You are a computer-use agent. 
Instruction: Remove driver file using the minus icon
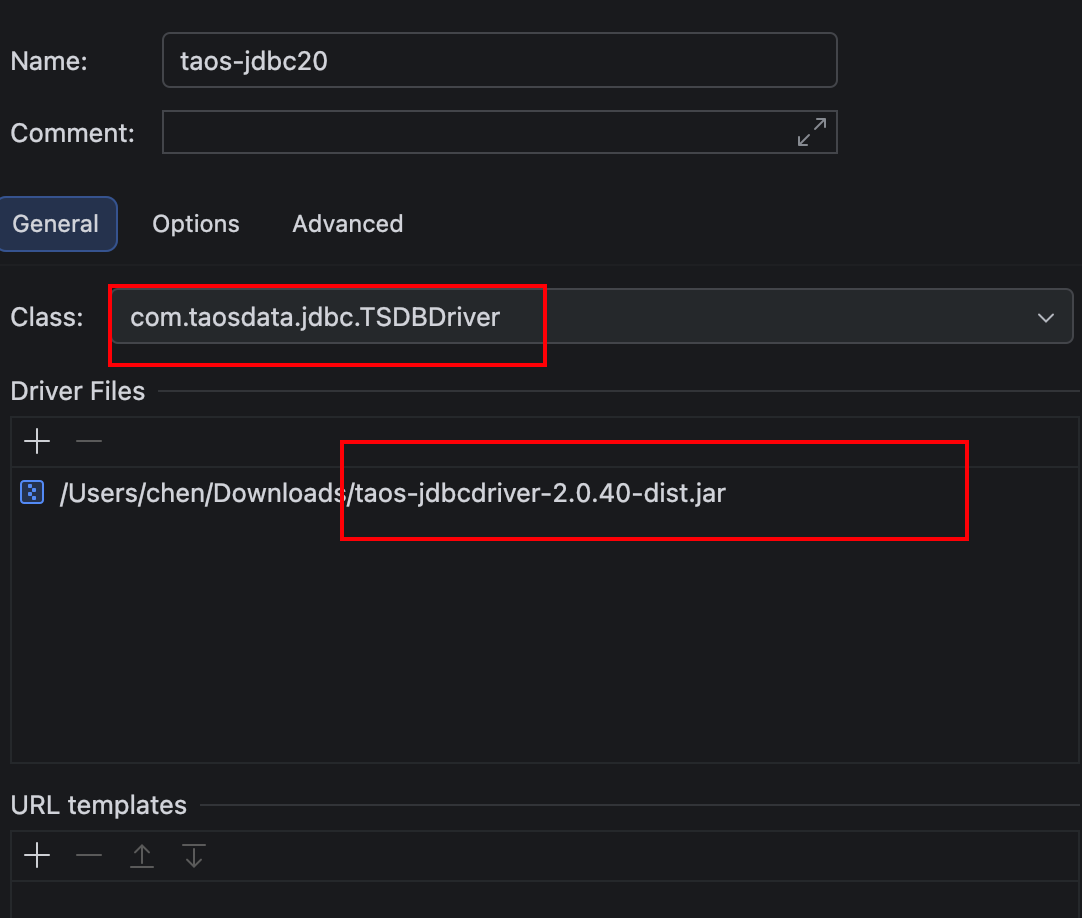pyautogui.click(x=89, y=441)
